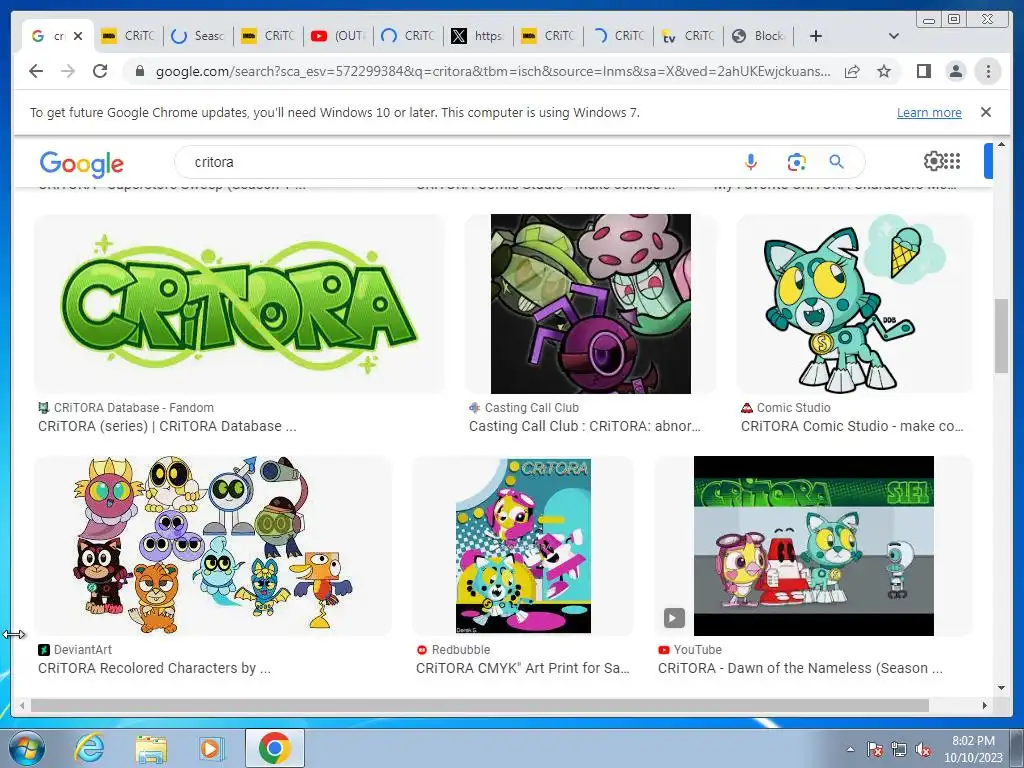Search by voice microphone icon

tap(751, 162)
